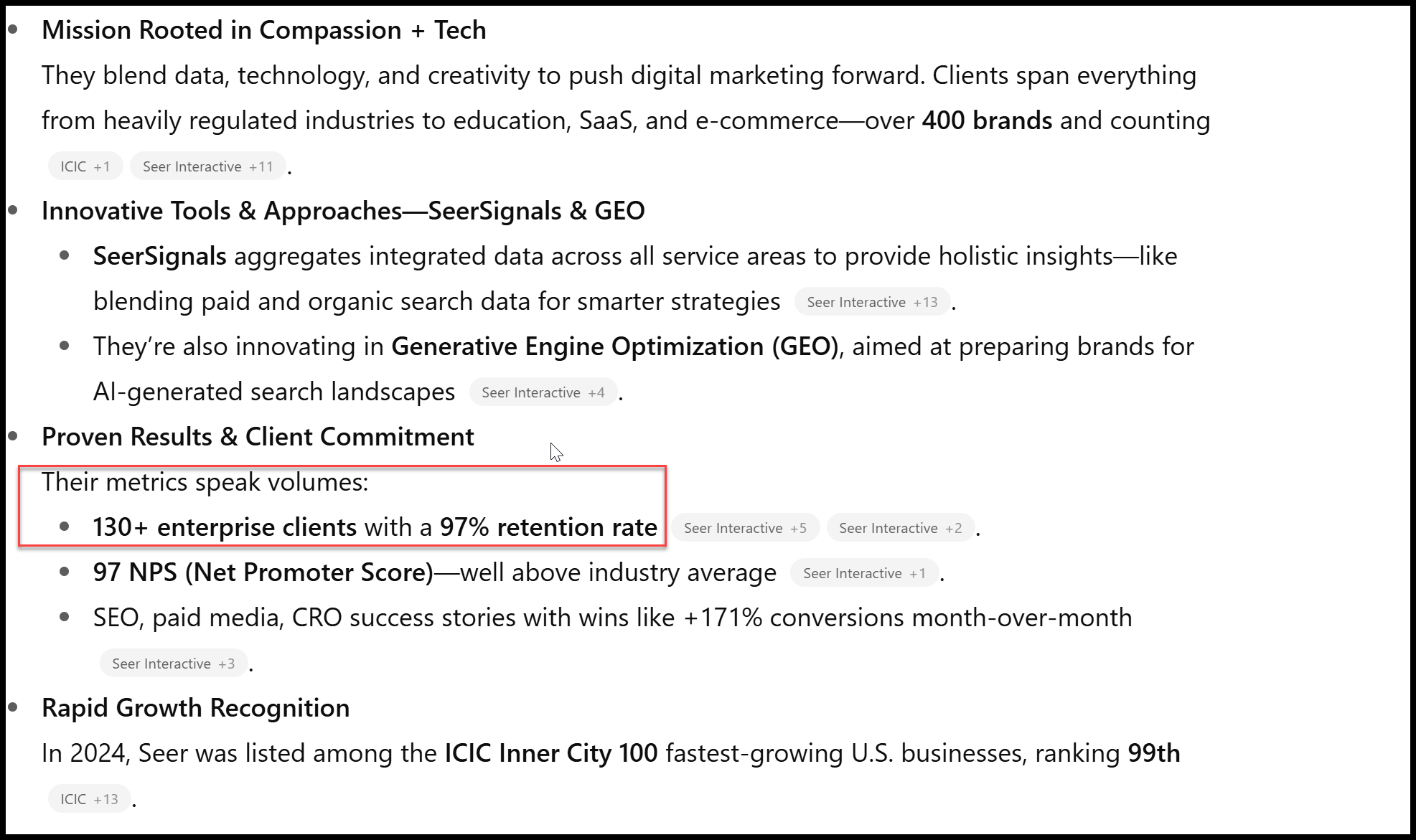Image resolution: width=1416 pixels, height=840 pixels.
Task: Open the "ICIC +13" citation chip
Action: [x=89, y=799]
